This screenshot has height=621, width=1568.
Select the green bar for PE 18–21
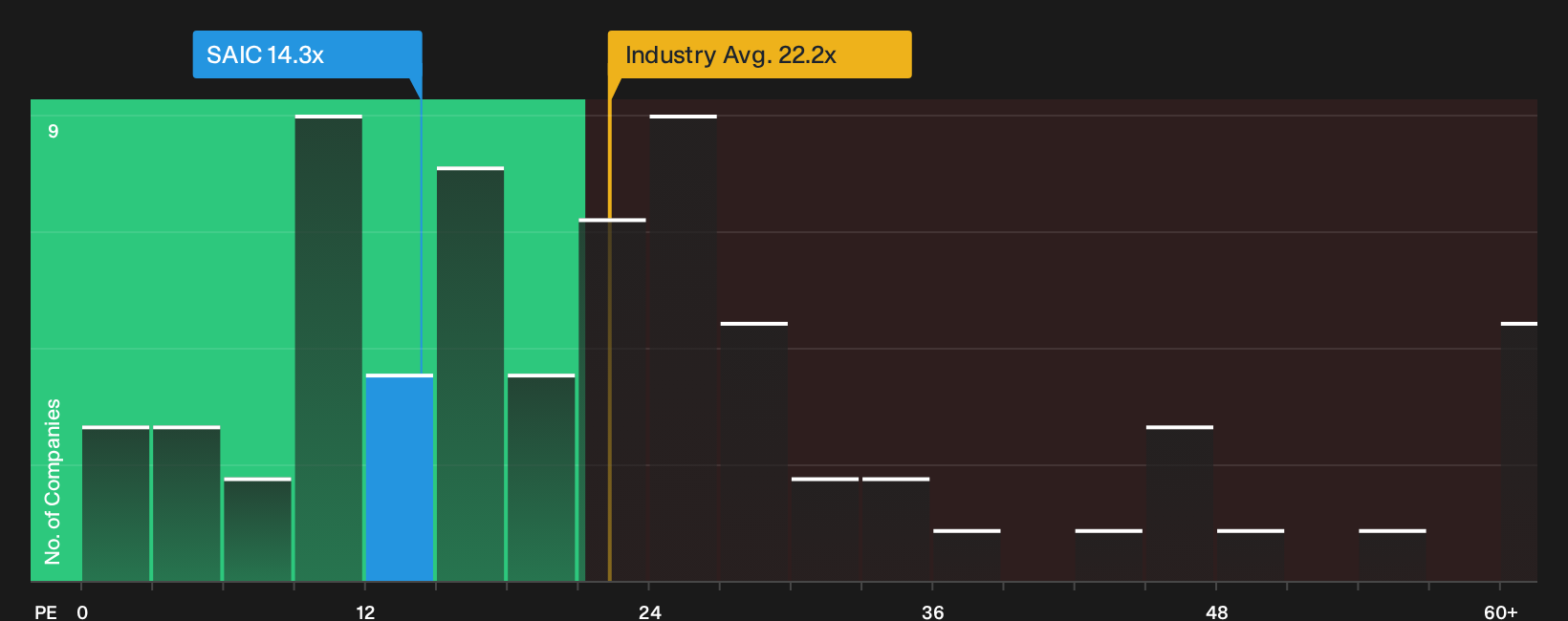pos(541,478)
